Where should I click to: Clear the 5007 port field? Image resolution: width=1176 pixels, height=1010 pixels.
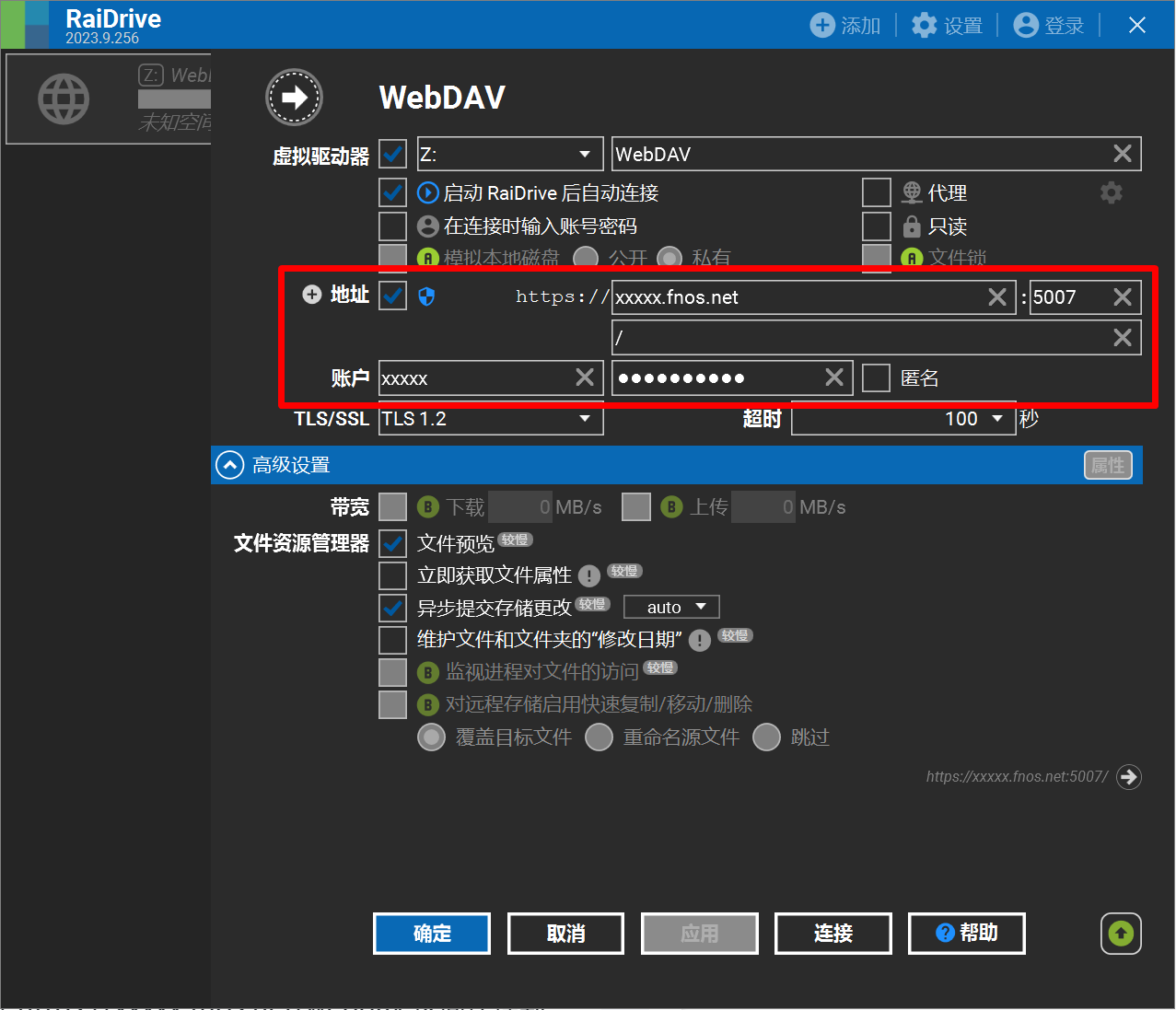pos(1123,296)
